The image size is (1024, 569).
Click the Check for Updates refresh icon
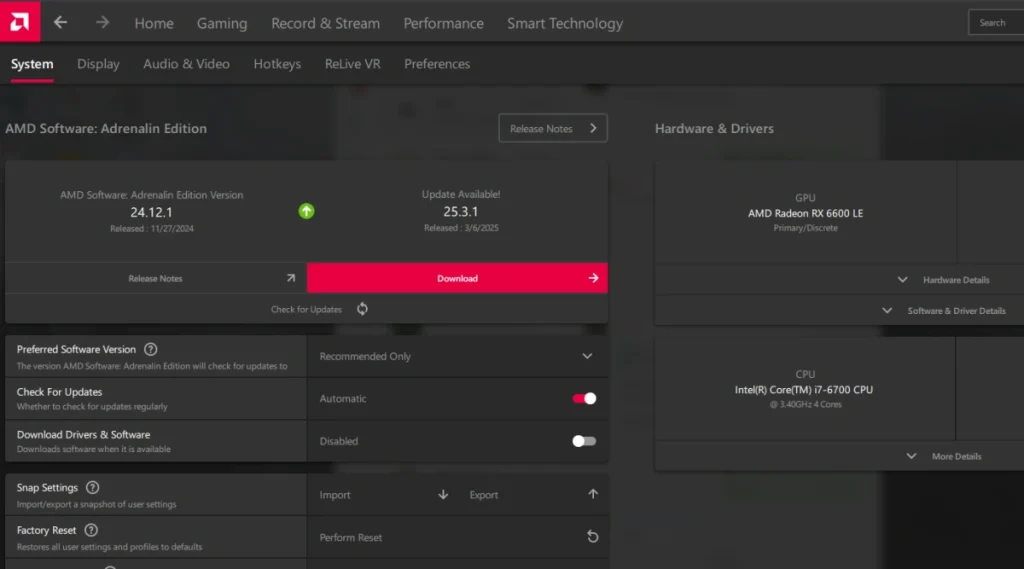(362, 309)
